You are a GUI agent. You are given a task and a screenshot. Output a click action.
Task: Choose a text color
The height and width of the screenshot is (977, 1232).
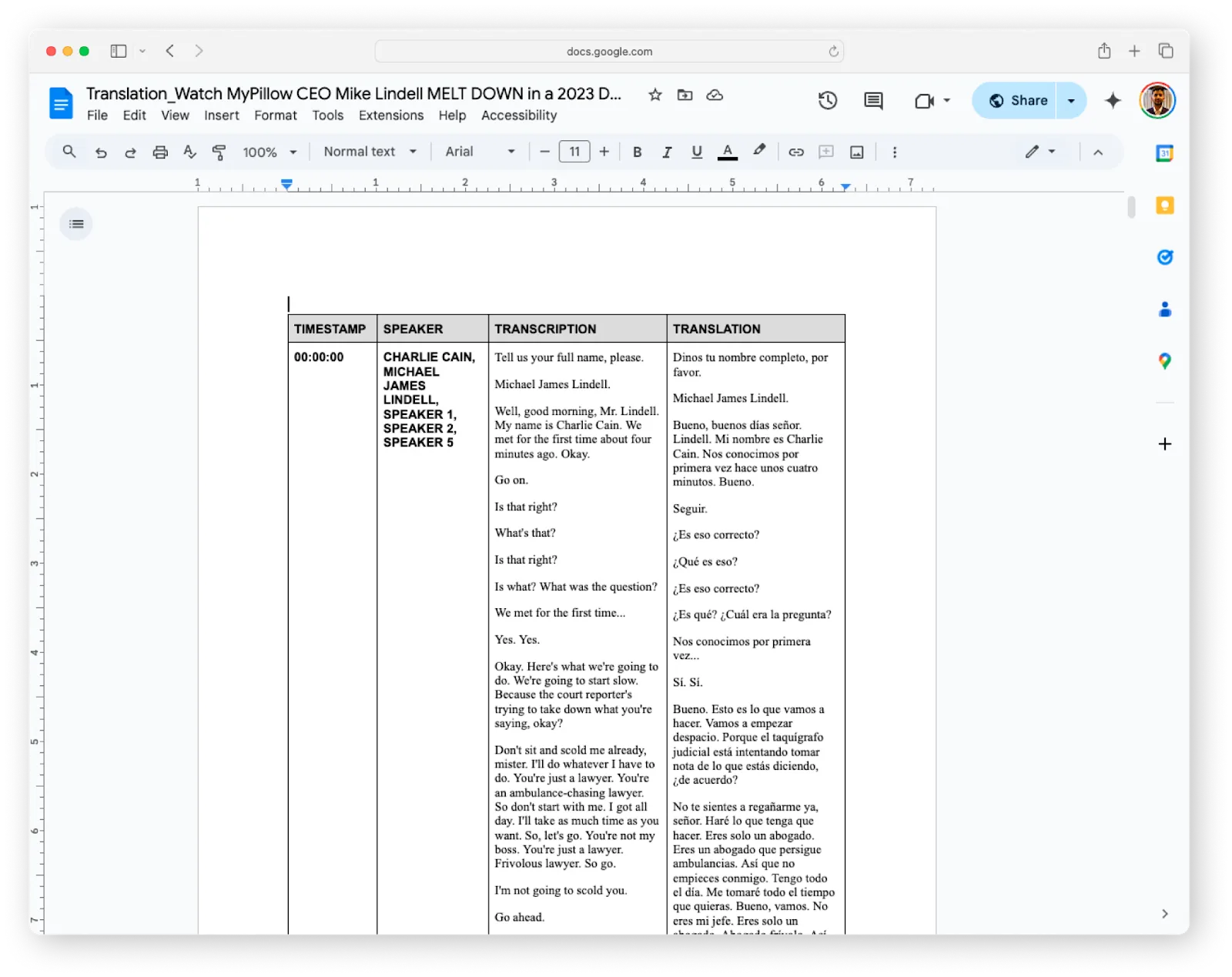point(728,152)
